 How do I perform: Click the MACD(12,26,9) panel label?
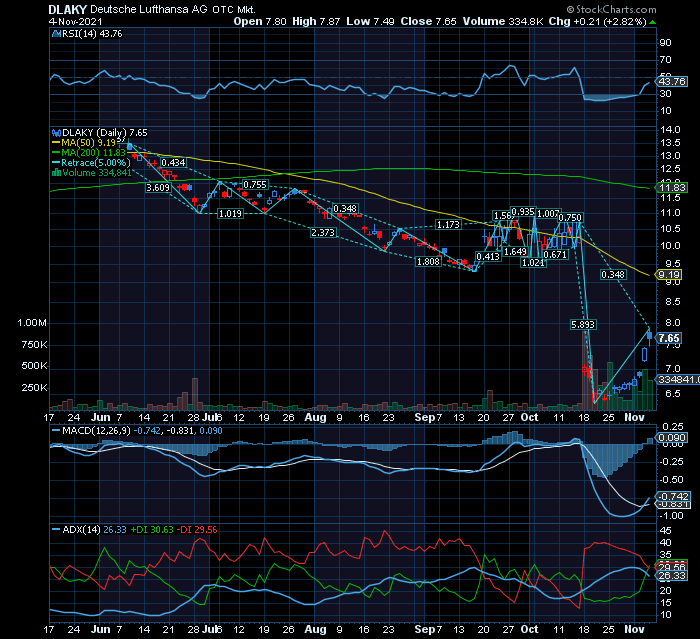pos(97,431)
